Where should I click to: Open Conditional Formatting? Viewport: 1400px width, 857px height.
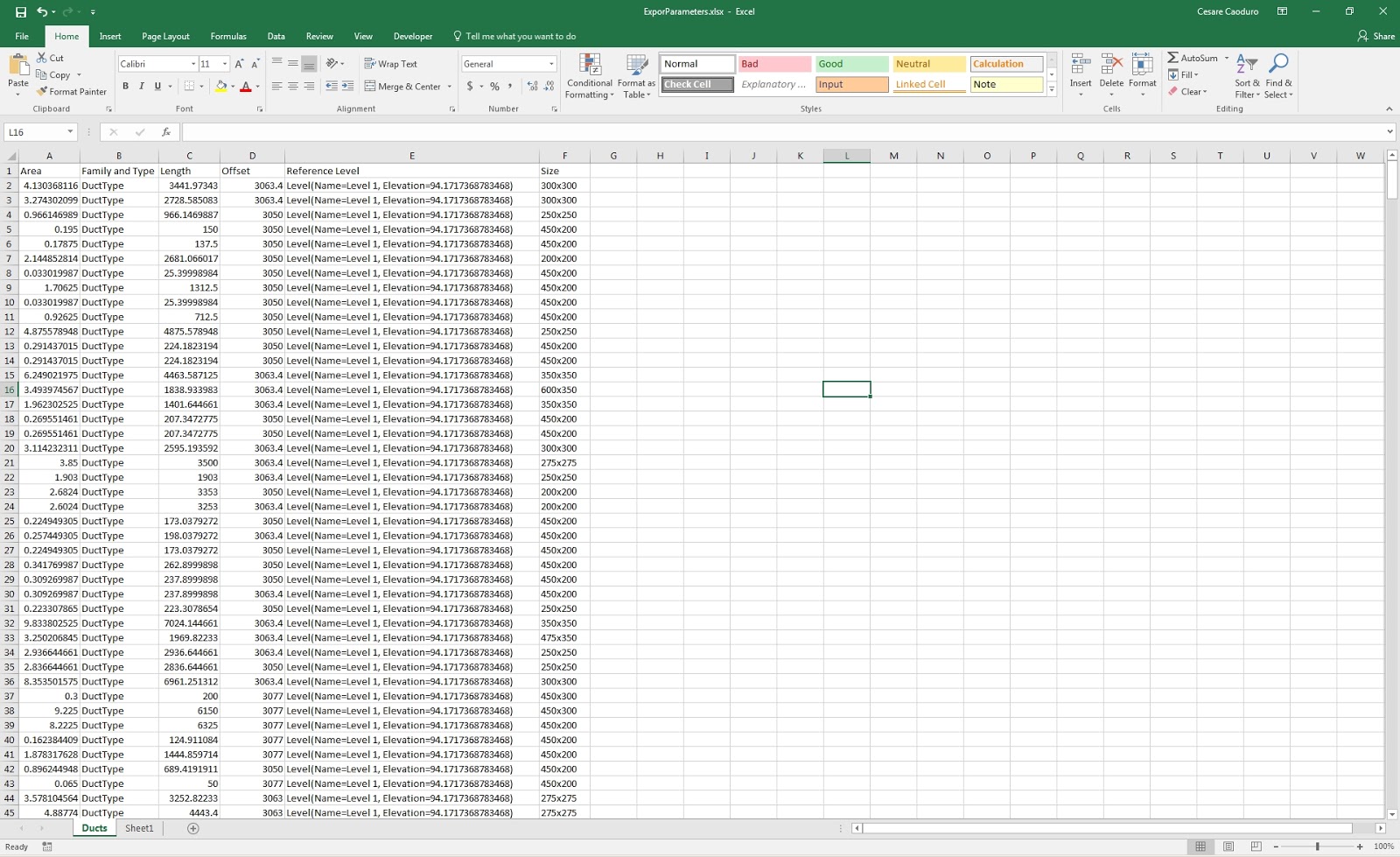coord(591,77)
